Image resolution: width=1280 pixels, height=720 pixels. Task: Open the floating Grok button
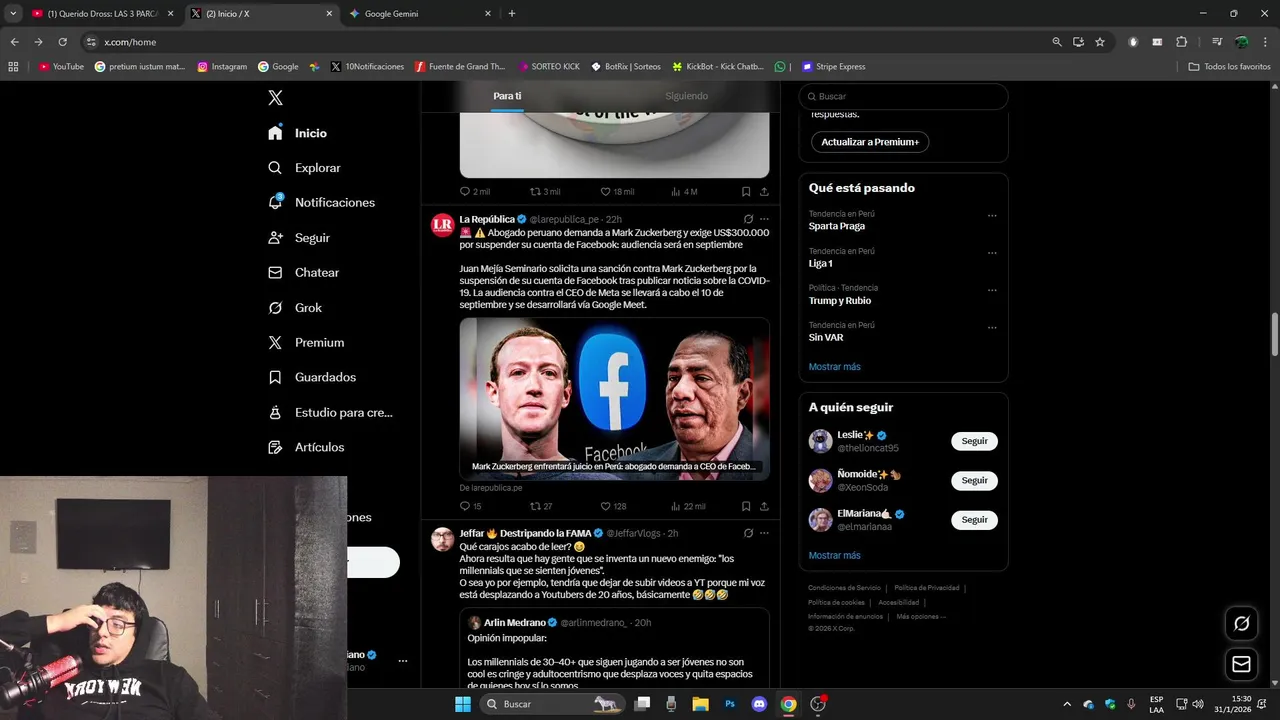1241,623
